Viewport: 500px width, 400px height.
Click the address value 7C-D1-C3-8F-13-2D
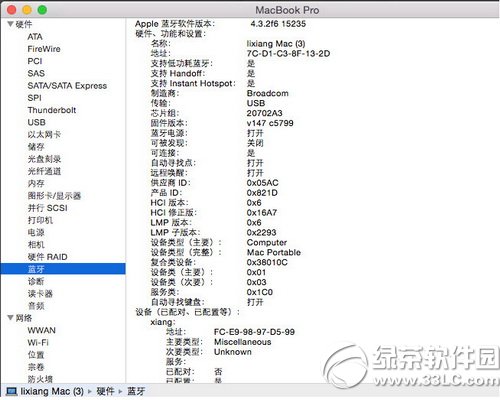(x=288, y=53)
